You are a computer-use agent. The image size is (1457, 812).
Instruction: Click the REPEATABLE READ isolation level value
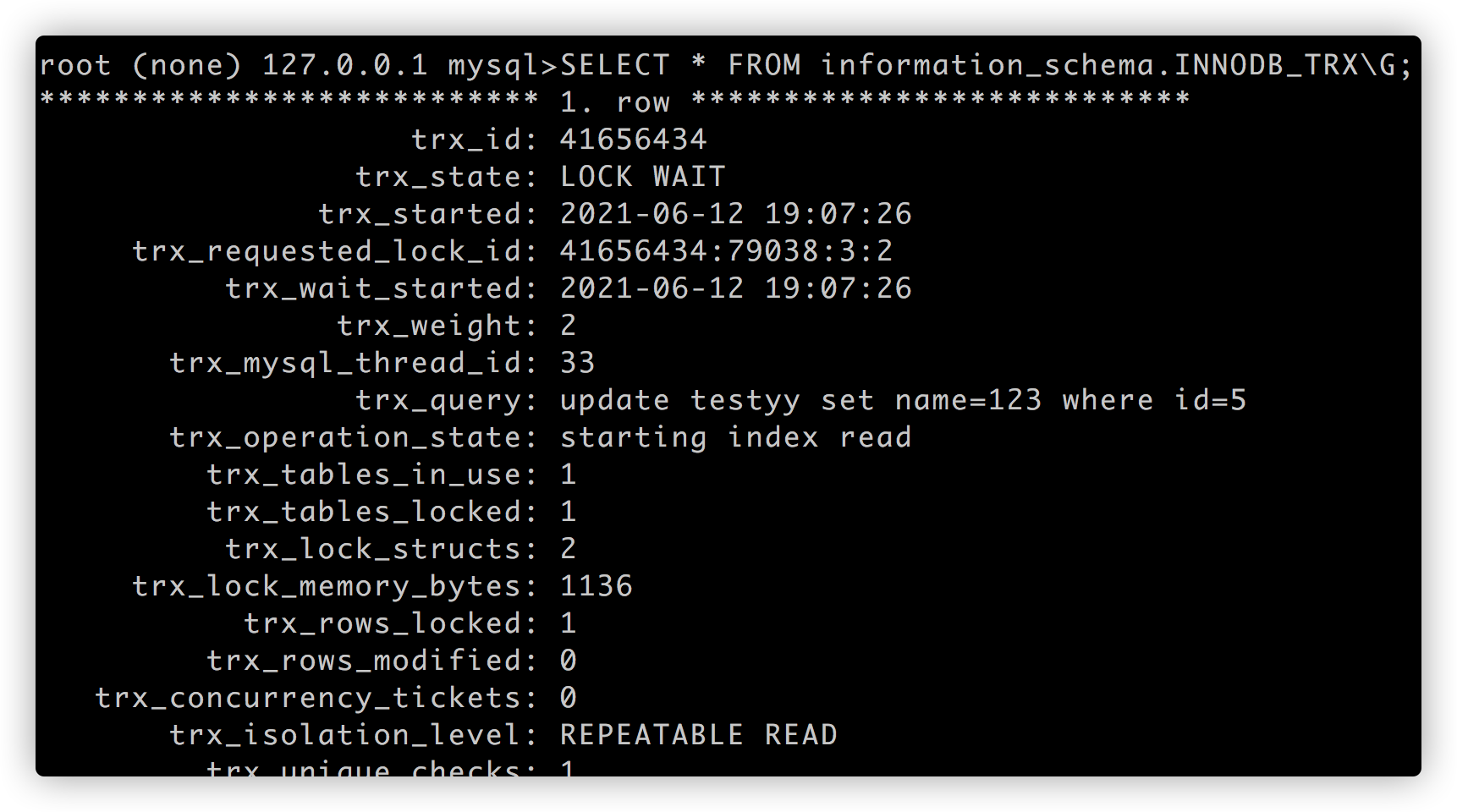click(x=698, y=735)
